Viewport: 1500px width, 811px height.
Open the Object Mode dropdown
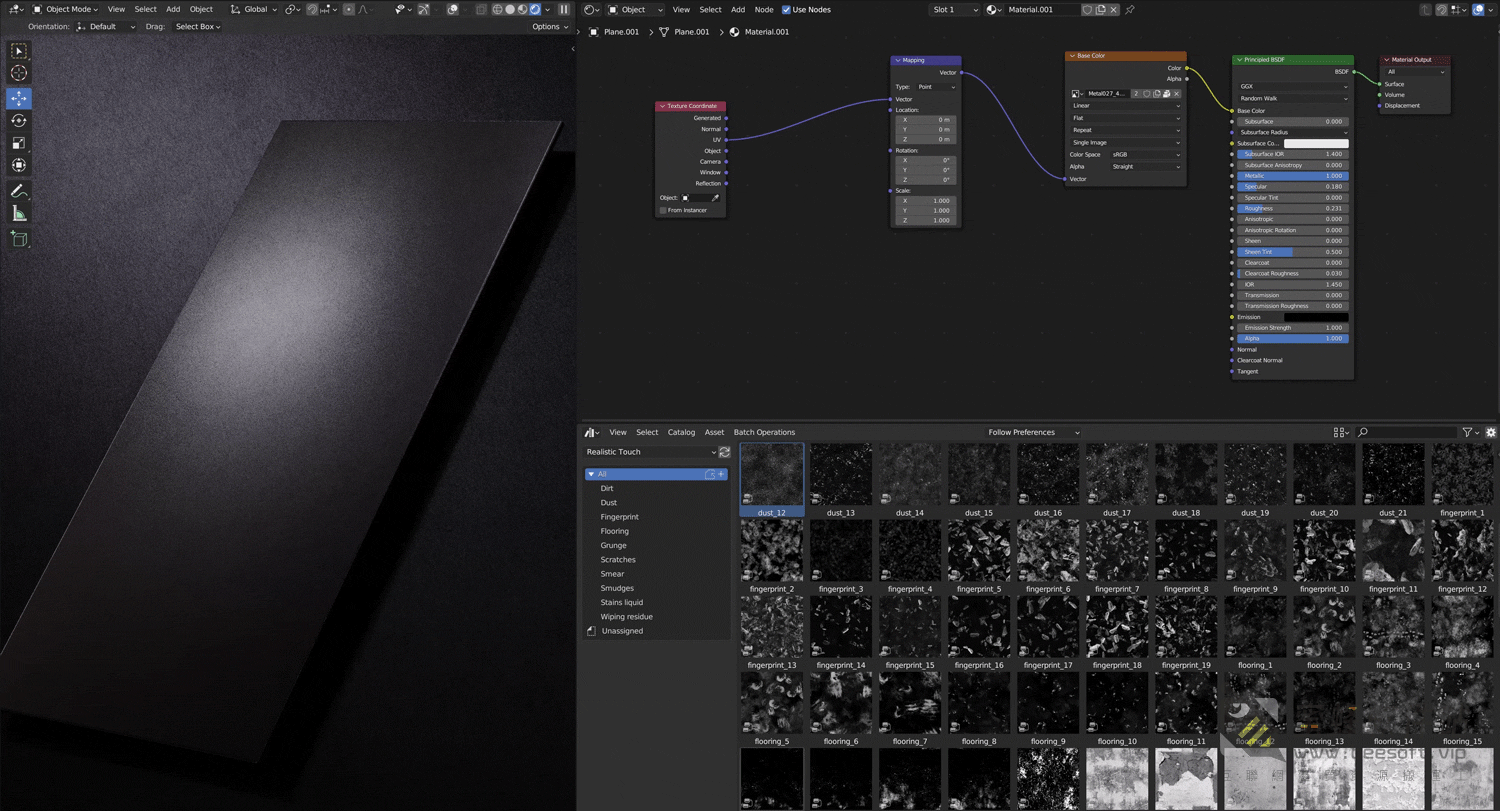coord(66,9)
